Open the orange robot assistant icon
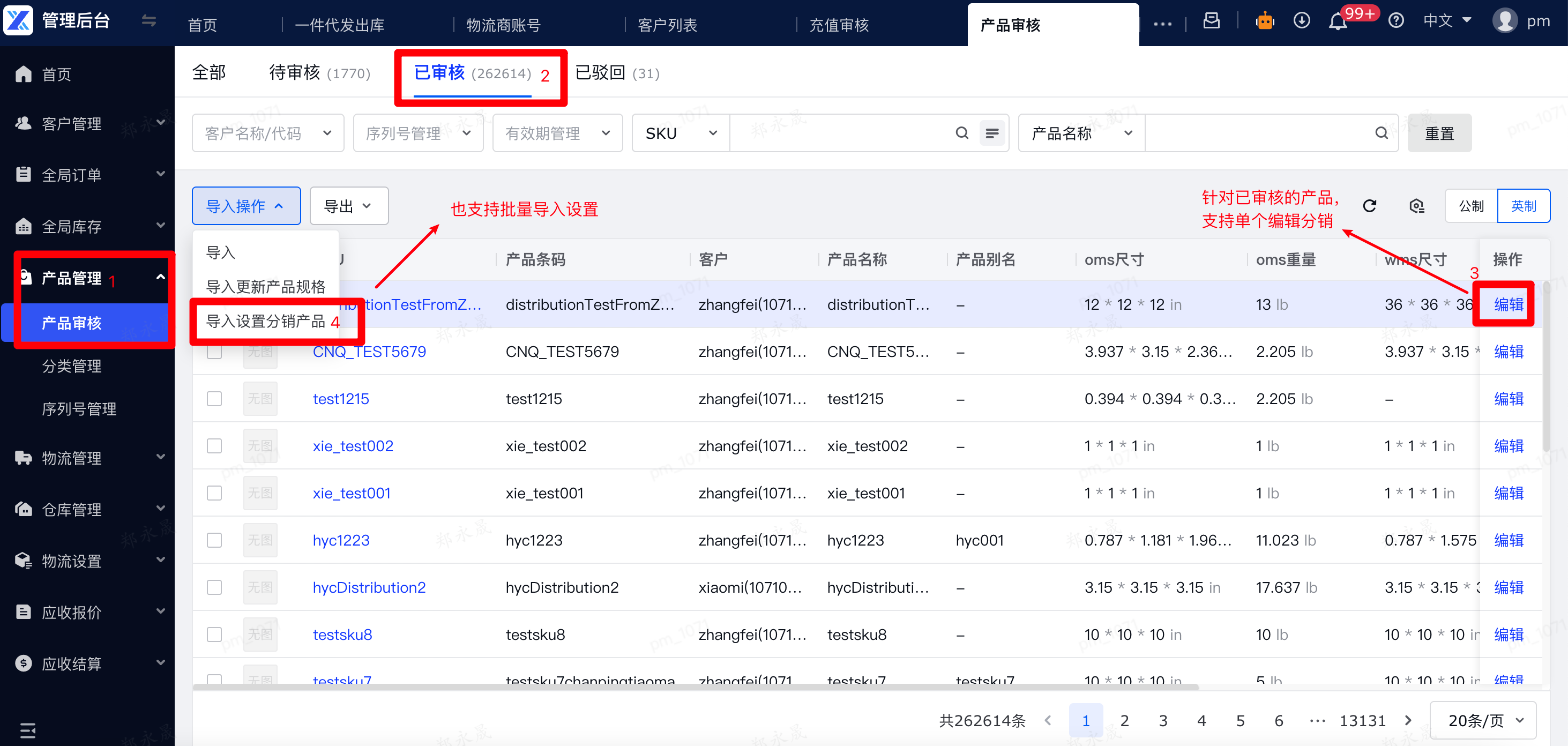Screen dimensions: 1568x746 tap(1265, 21)
